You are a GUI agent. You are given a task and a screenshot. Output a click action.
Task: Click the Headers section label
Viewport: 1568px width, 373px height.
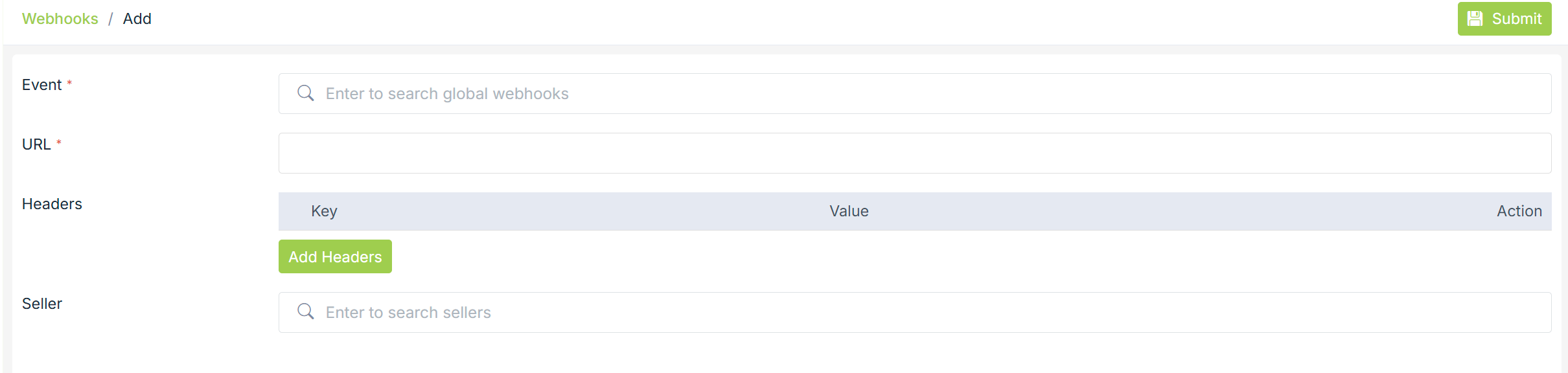52,204
